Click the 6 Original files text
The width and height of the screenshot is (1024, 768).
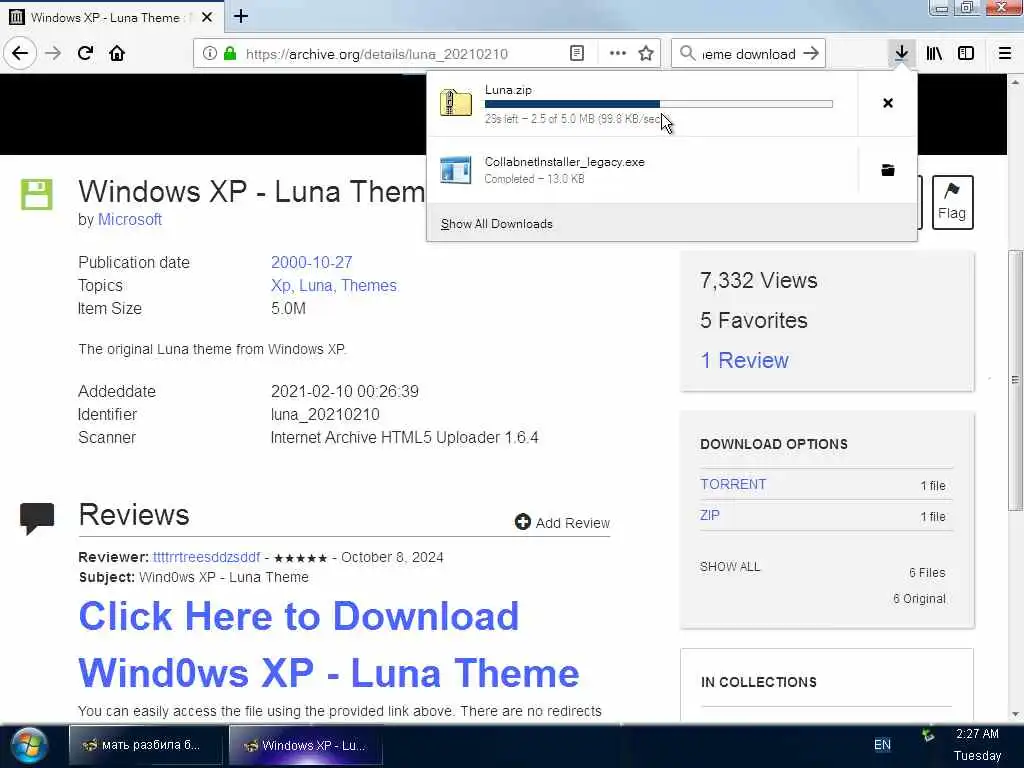pos(920,599)
